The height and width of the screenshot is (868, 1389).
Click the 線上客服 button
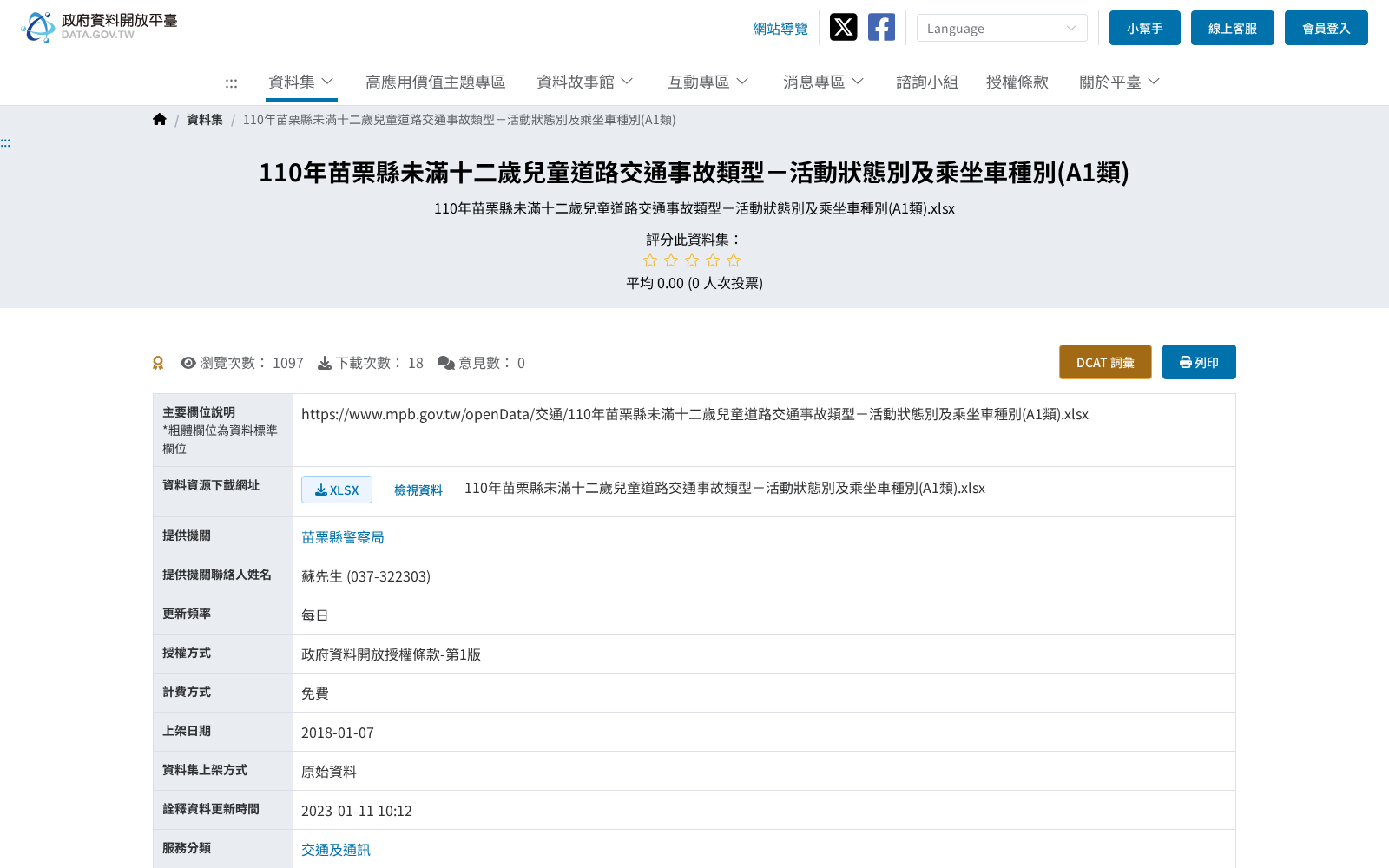click(1233, 28)
